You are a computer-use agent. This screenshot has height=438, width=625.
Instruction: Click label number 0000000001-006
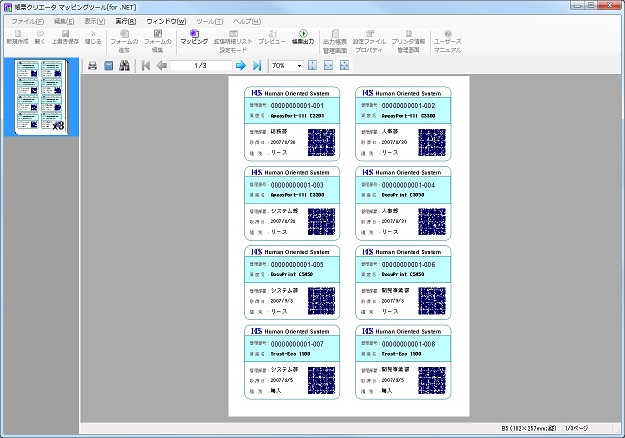point(408,265)
